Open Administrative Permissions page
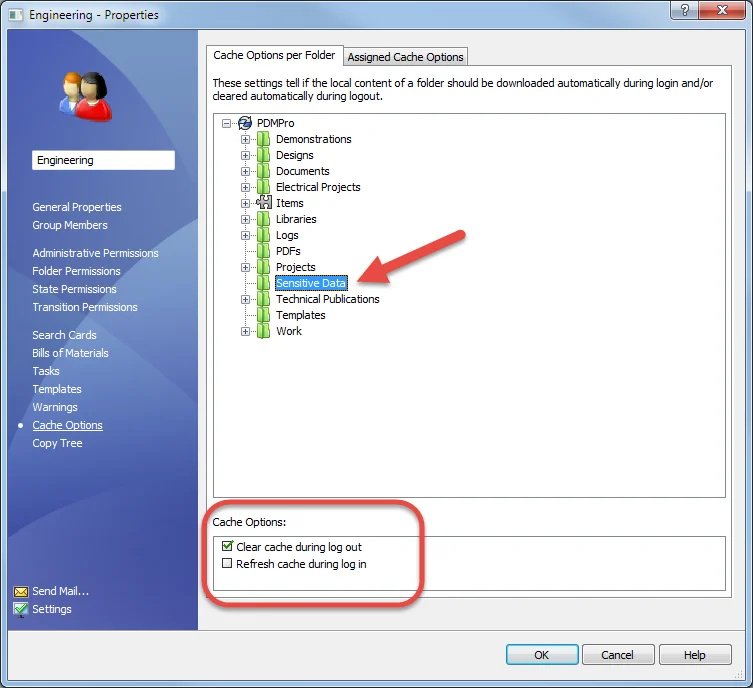The width and height of the screenshot is (753, 688). pos(96,253)
